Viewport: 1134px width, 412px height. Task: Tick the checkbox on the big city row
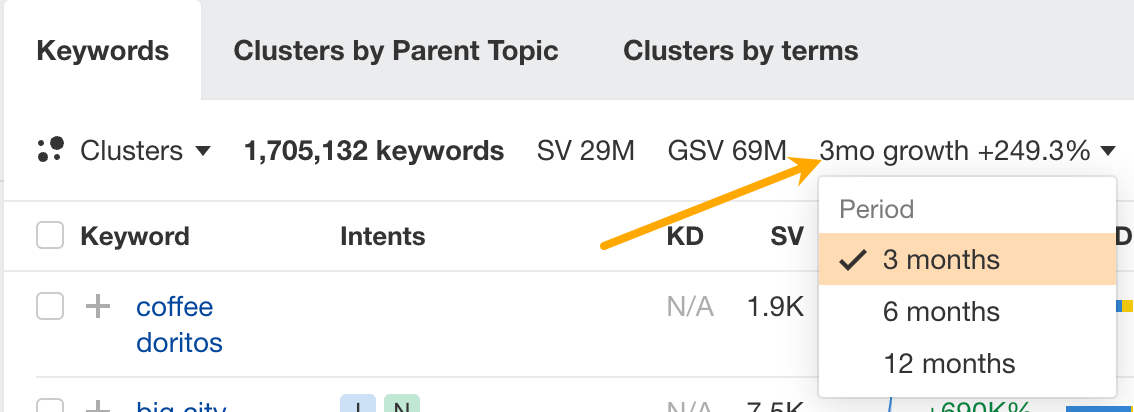[x=50, y=406]
